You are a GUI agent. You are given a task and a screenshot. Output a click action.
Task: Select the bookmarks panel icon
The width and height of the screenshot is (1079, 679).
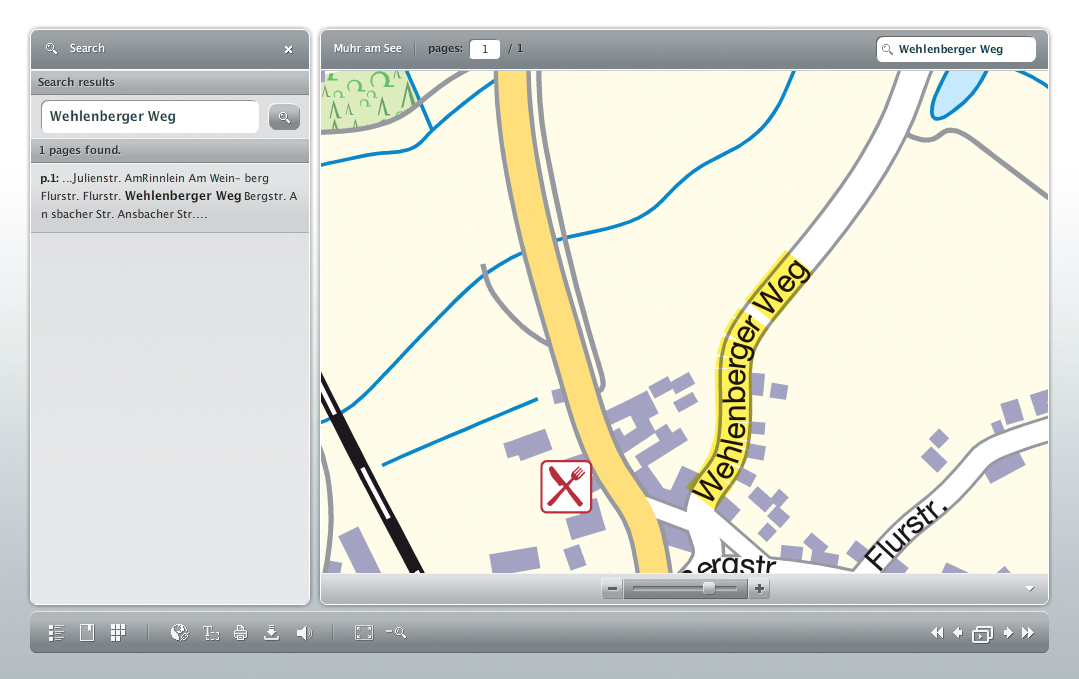point(87,632)
